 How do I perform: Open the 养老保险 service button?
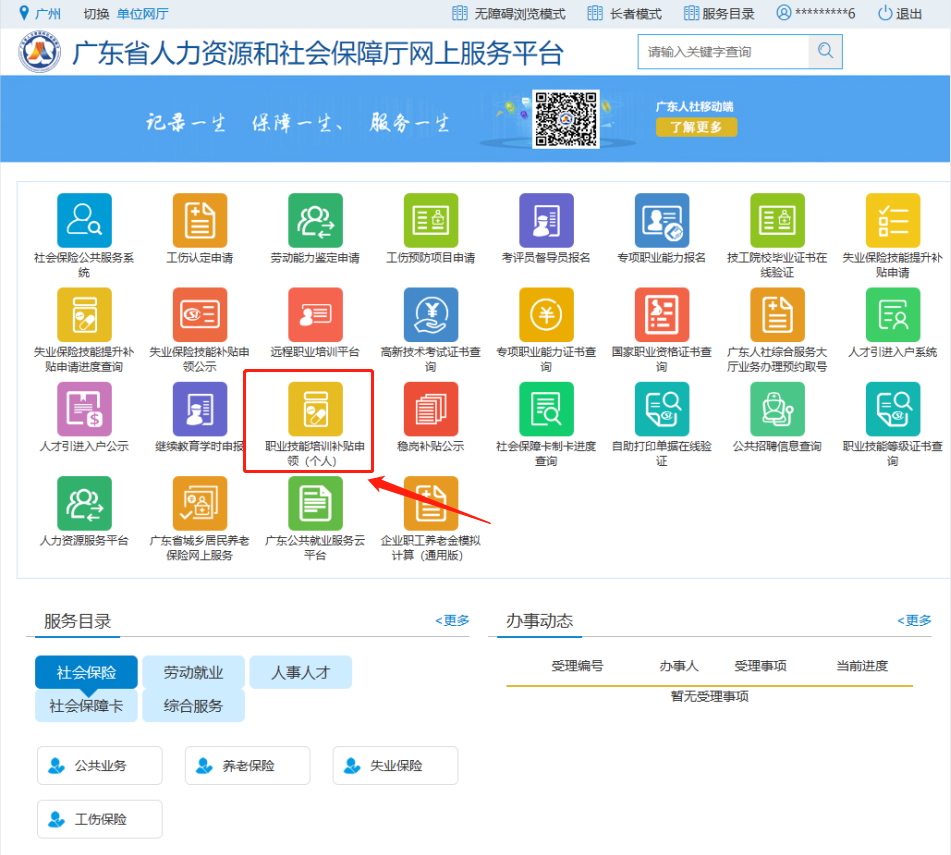(x=247, y=766)
